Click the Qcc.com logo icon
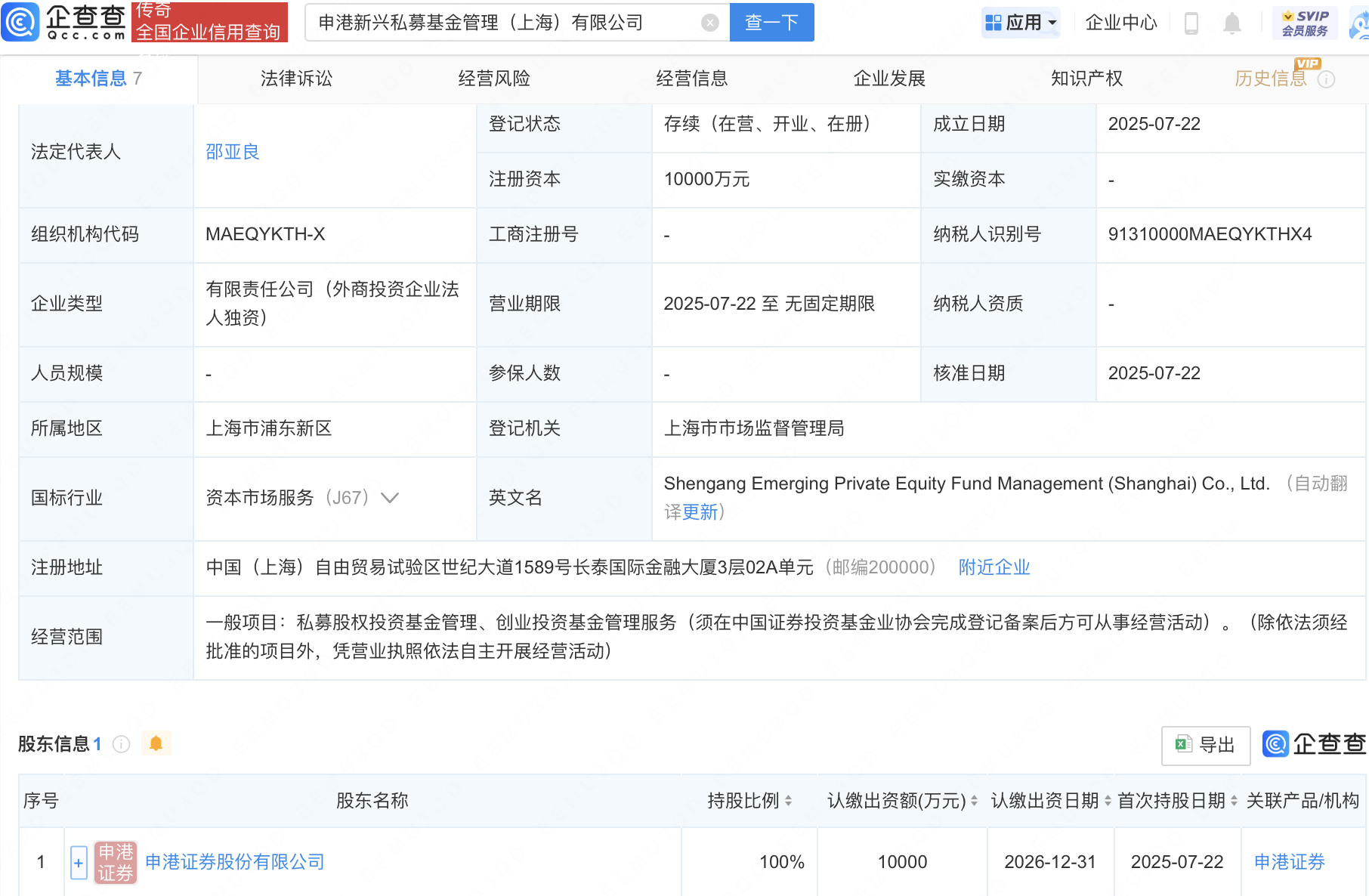This screenshot has width=1369, height=896. [20, 22]
